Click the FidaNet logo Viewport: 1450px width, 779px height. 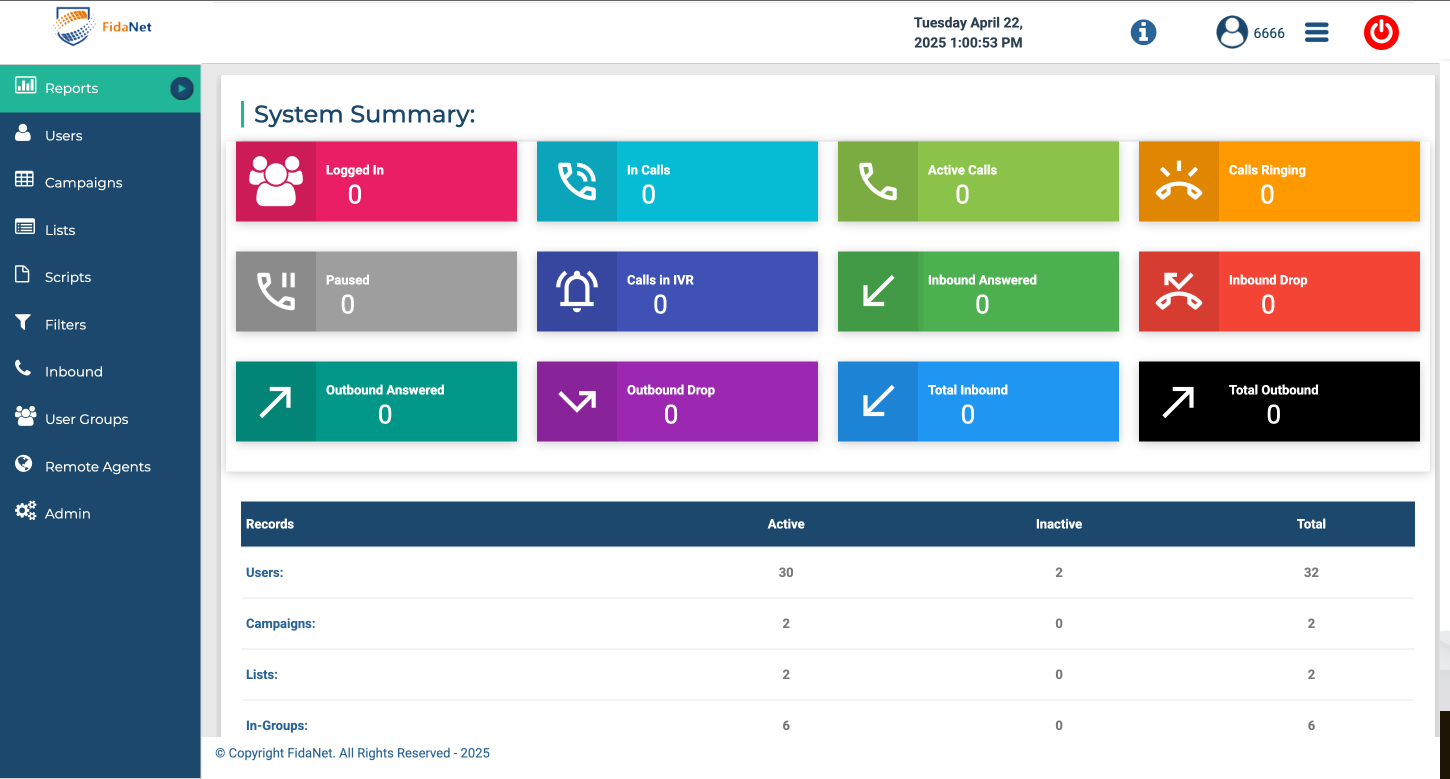point(104,27)
